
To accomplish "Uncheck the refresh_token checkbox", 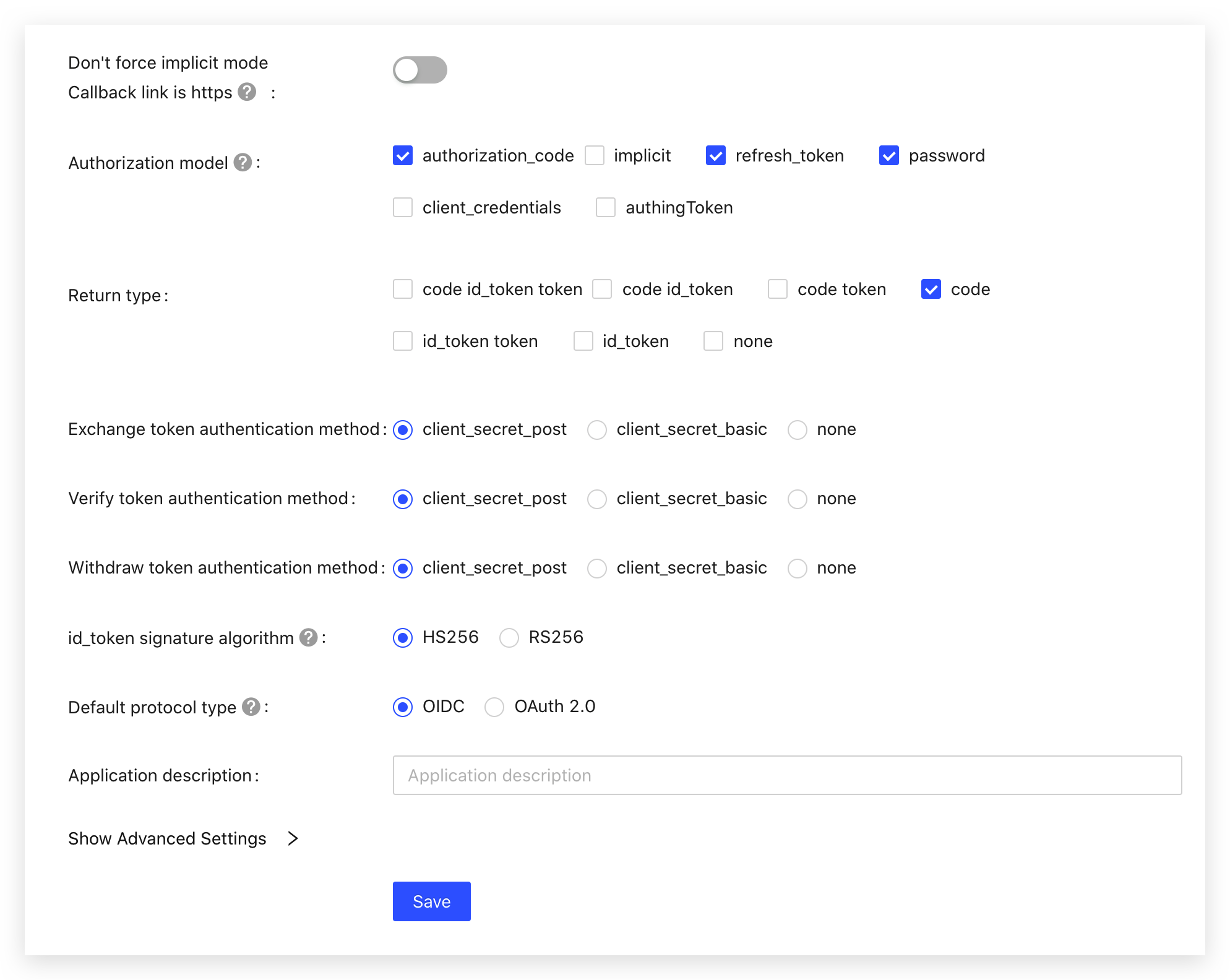I will (x=716, y=155).
